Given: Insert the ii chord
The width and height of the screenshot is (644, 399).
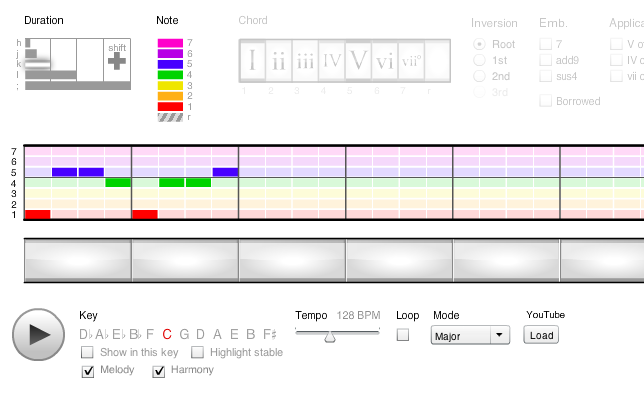Looking at the screenshot, I should pyautogui.click(x=278, y=61).
